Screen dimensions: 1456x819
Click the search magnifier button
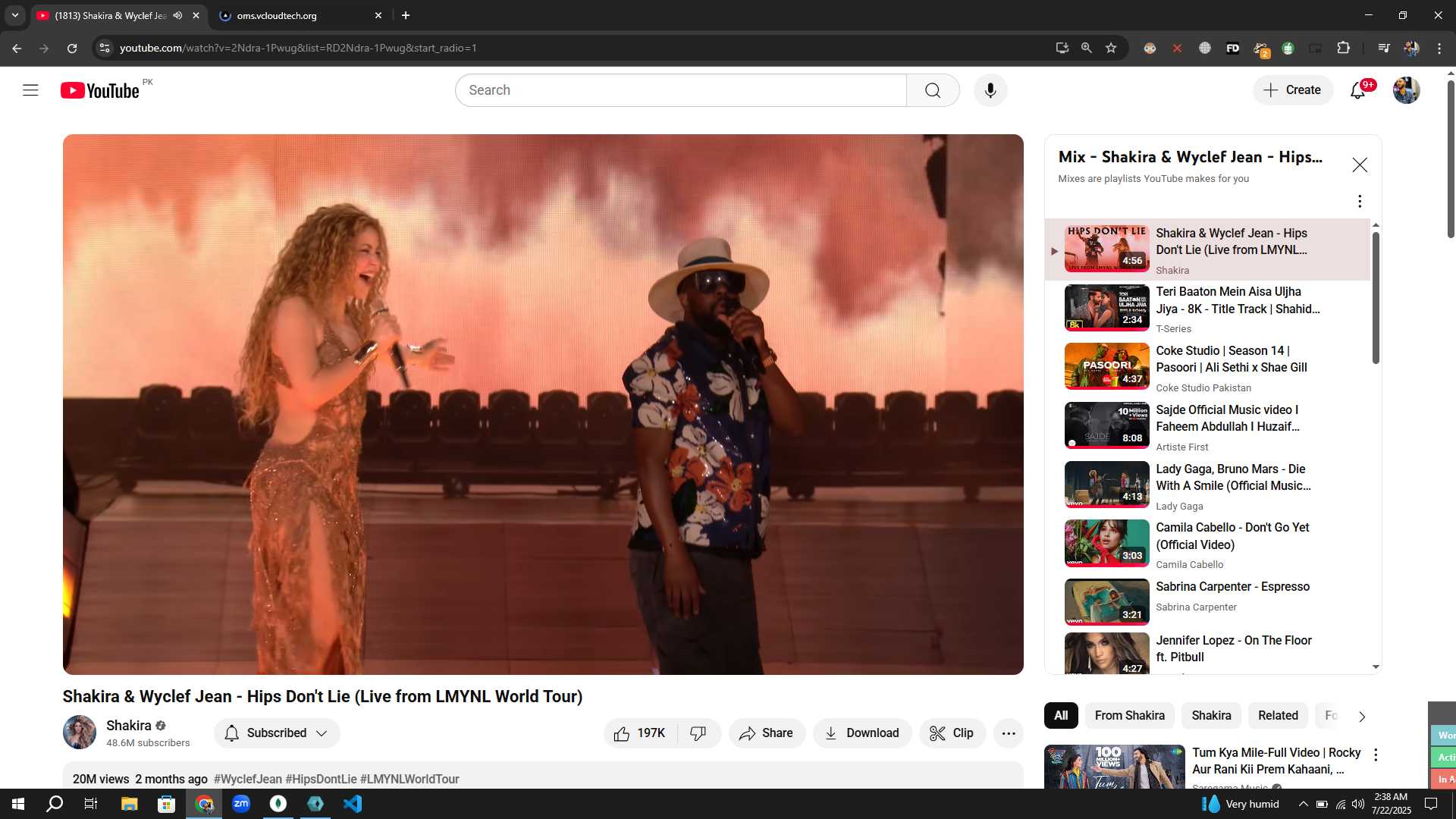point(933,90)
